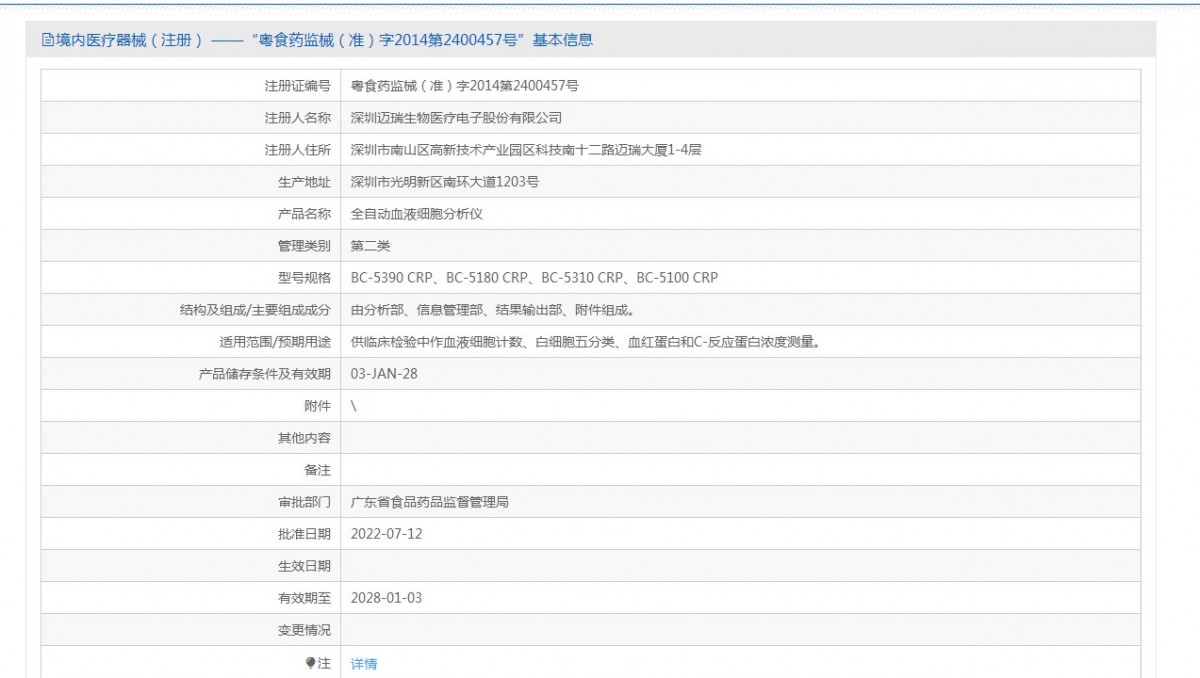The width and height of the screenshot is (1200, 678).
Task: Click the 产品名称 label
Action: point(304,214)
